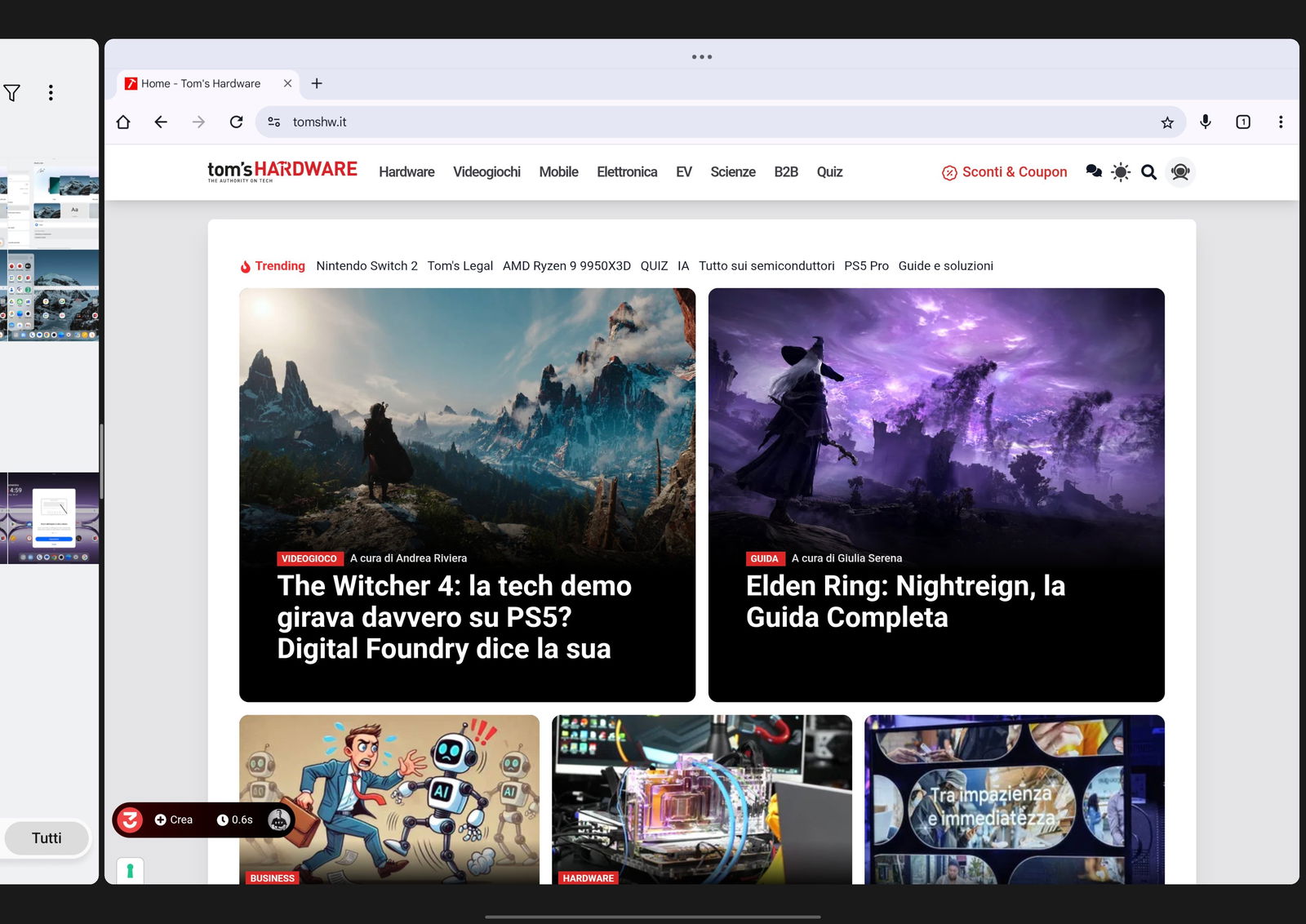Click the left panel scrollbar handle
1306x924 pixels.
coord(101,461)
